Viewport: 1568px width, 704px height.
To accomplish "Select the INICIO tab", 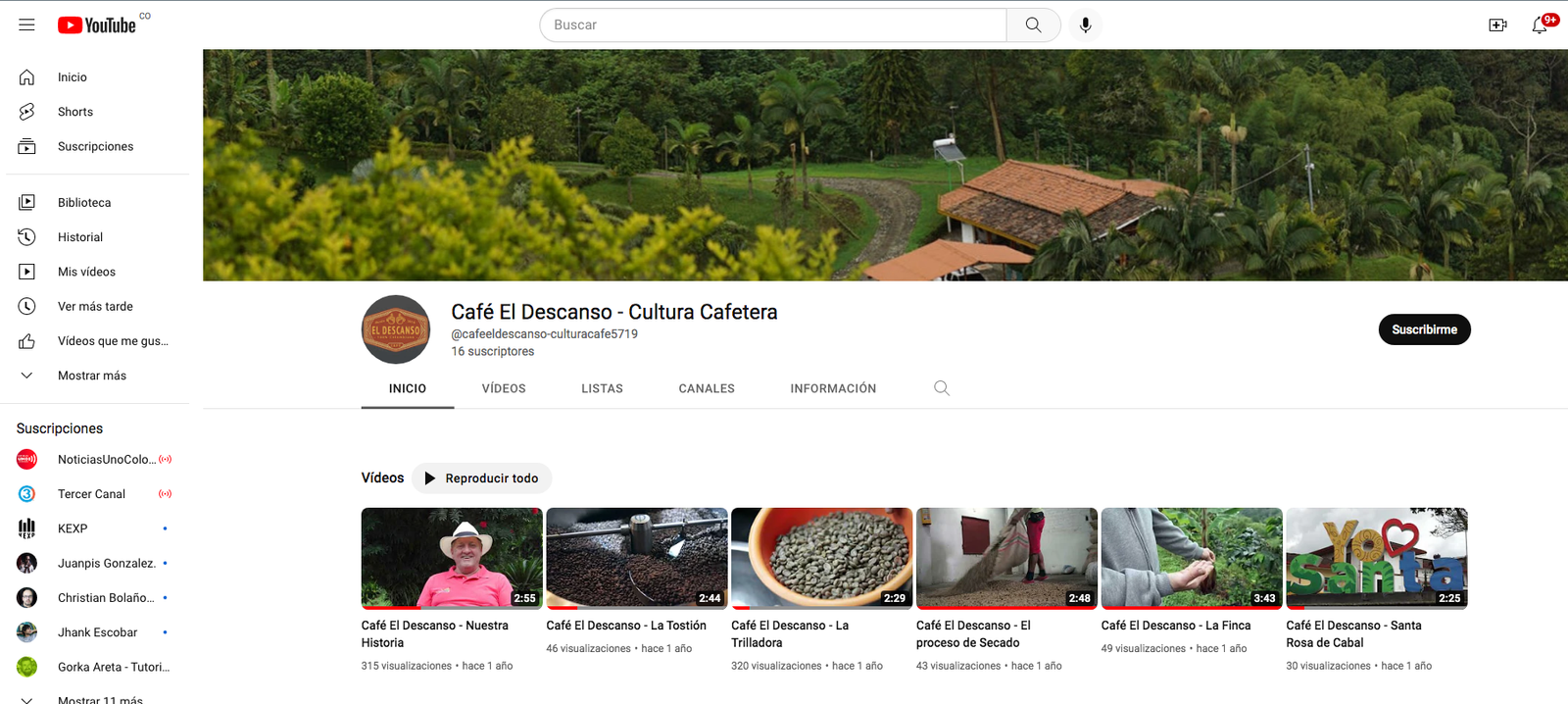I will (408, 388).
